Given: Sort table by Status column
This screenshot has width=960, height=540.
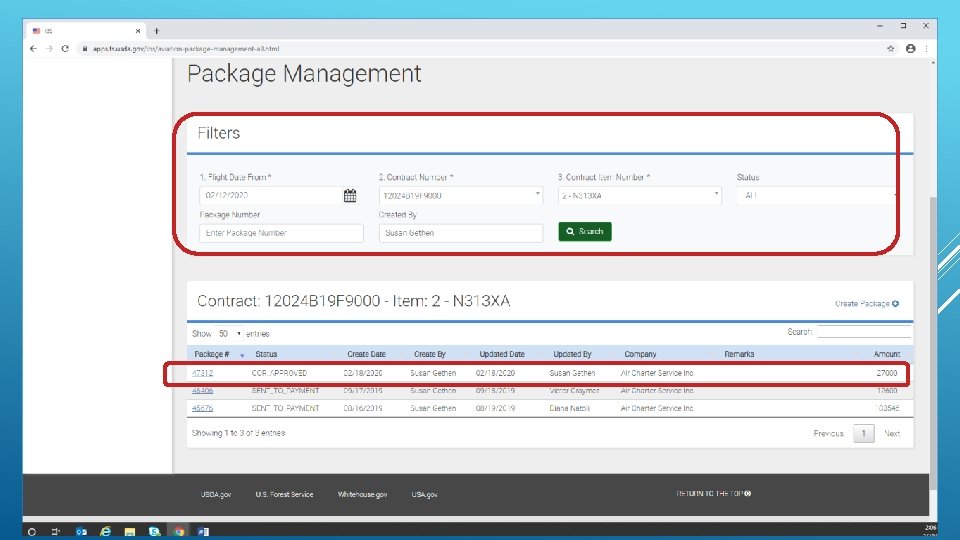Looking at the screenshot, I should [x=266, y=354].
